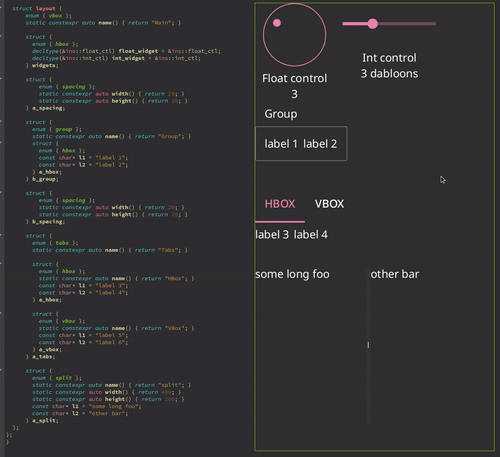Click the code line returning "split"
This screenshot has width=500, height=457.
point(111,385)
